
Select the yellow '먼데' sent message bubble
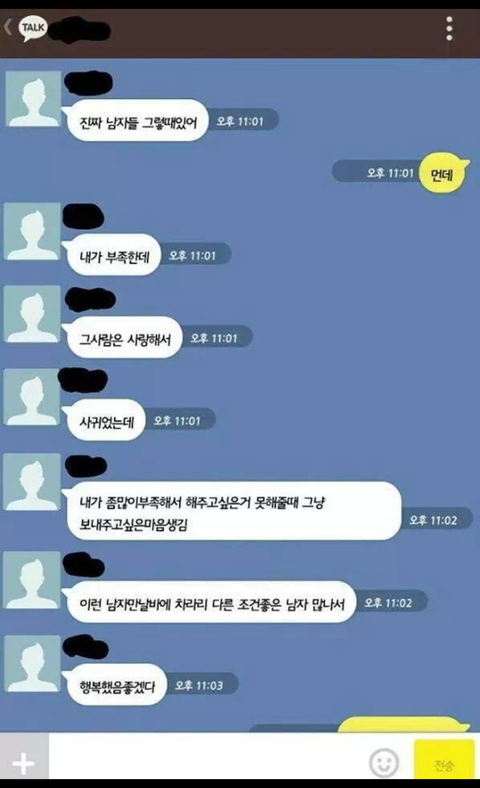[442, 173]
